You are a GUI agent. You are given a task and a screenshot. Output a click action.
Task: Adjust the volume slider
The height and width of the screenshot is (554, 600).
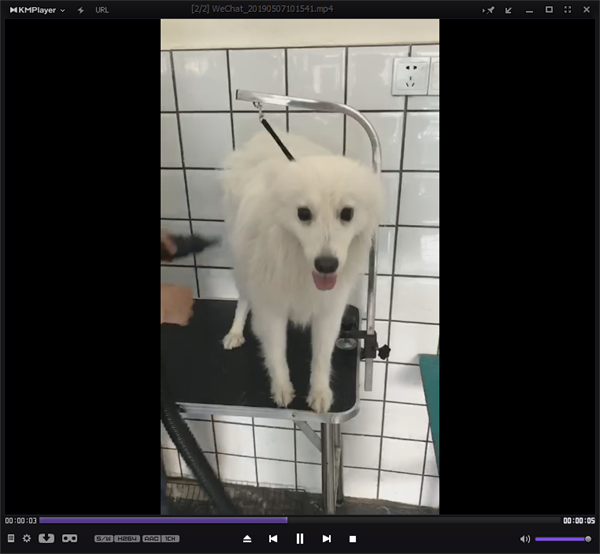pos(562,538)
